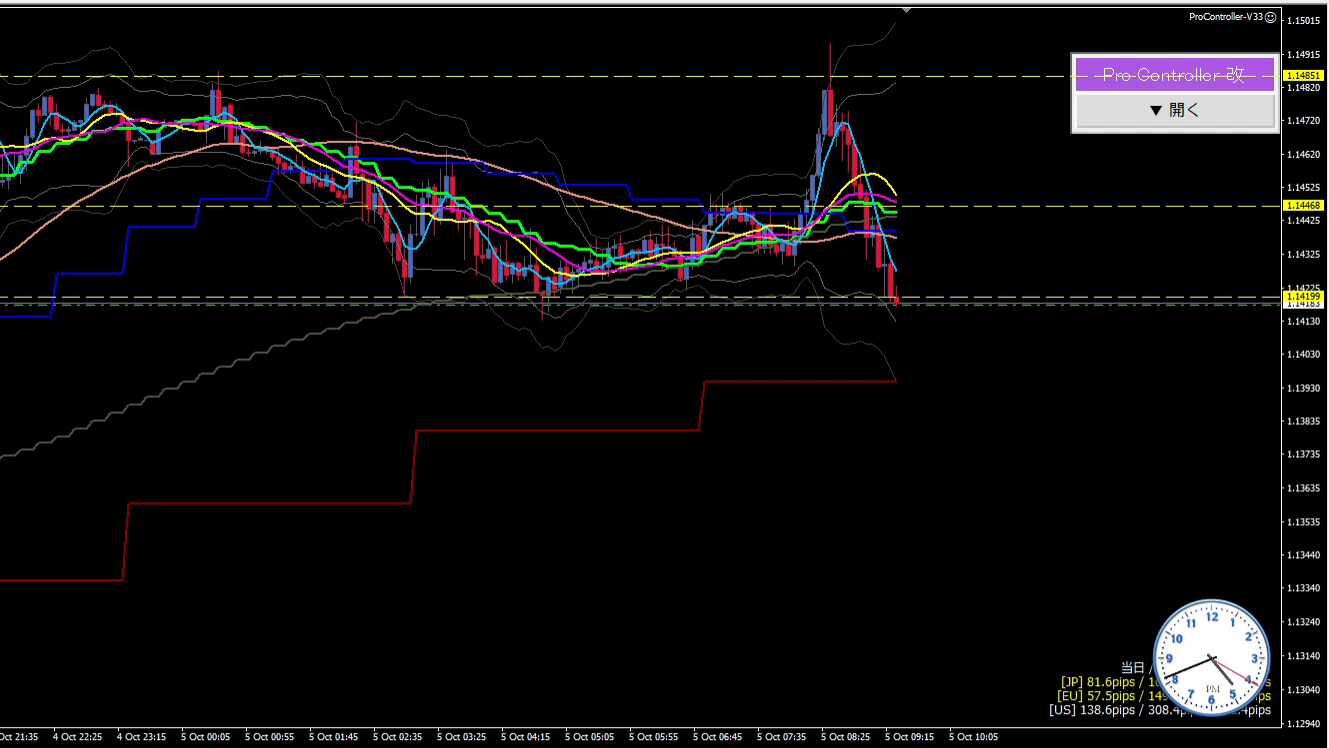Expand the panel with ▼ 開く button
The width and height of the screenshot is (1329, 748).
(x=1174, y=110)
